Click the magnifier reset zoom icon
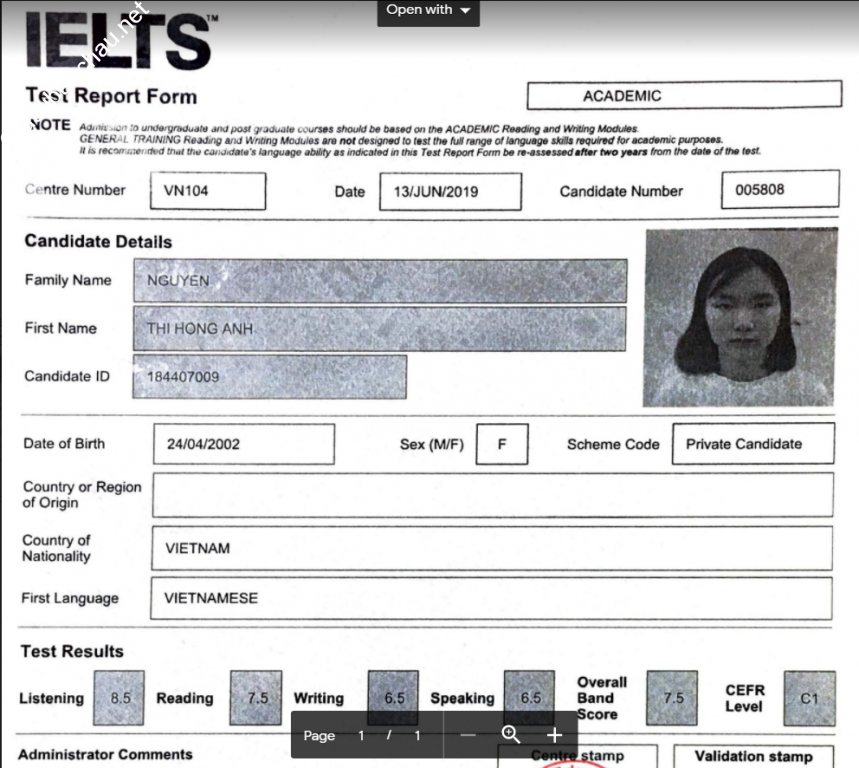 [x=511, y=735]
